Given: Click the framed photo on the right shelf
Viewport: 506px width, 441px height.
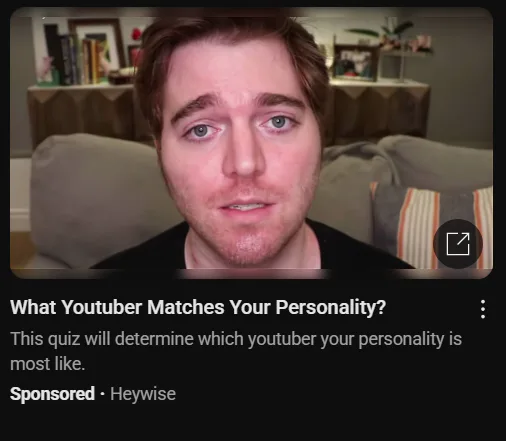Looking at the screenshot, I should 356,63.
